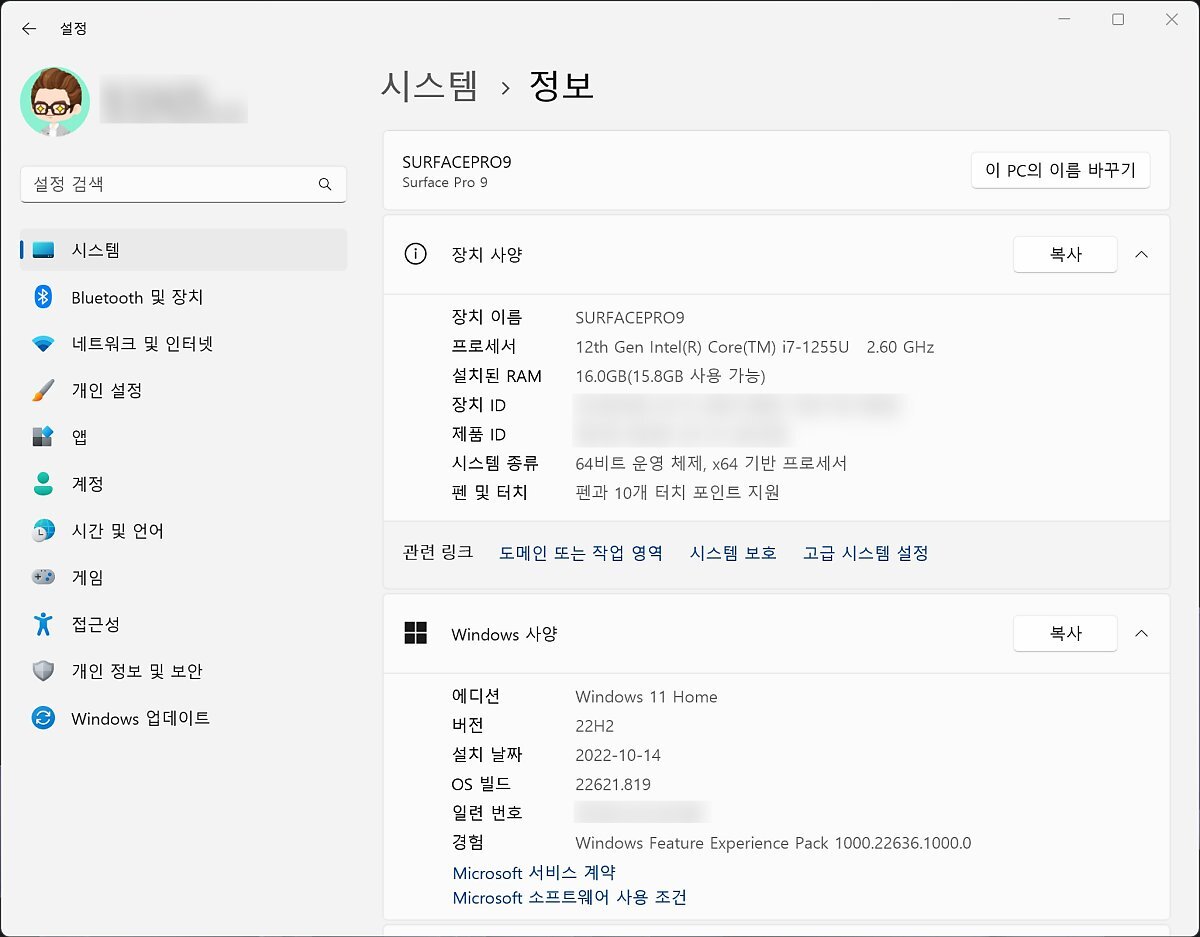Click the Accounts person icon
Screen dimensions: 1200x937
point(43,484)
